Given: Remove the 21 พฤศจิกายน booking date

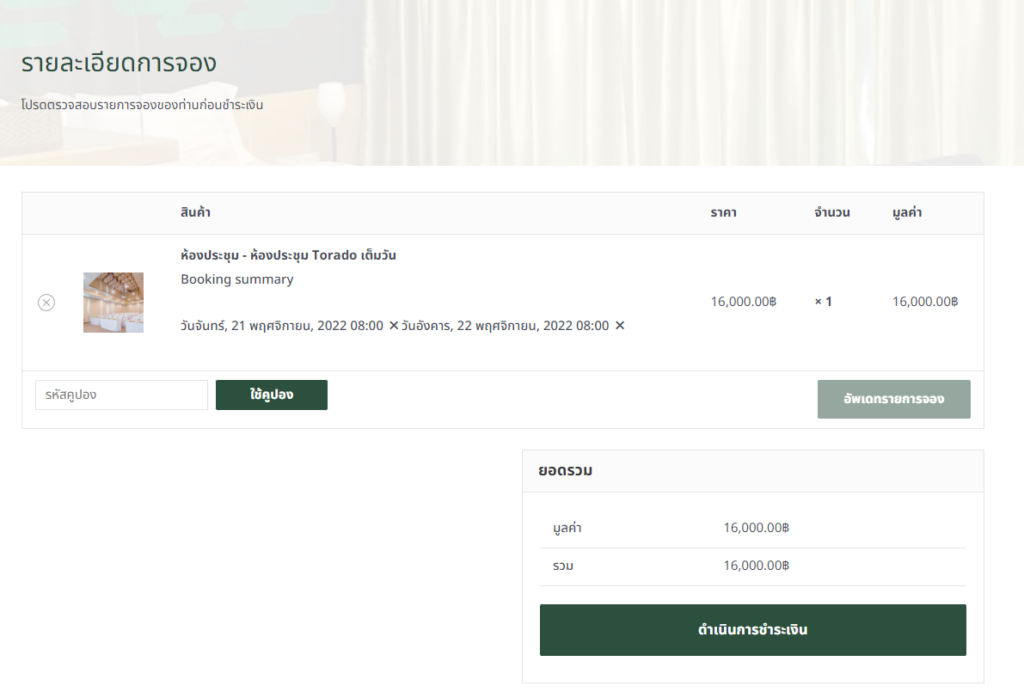Looking at the screenshot, I should [x=393, y=326].
